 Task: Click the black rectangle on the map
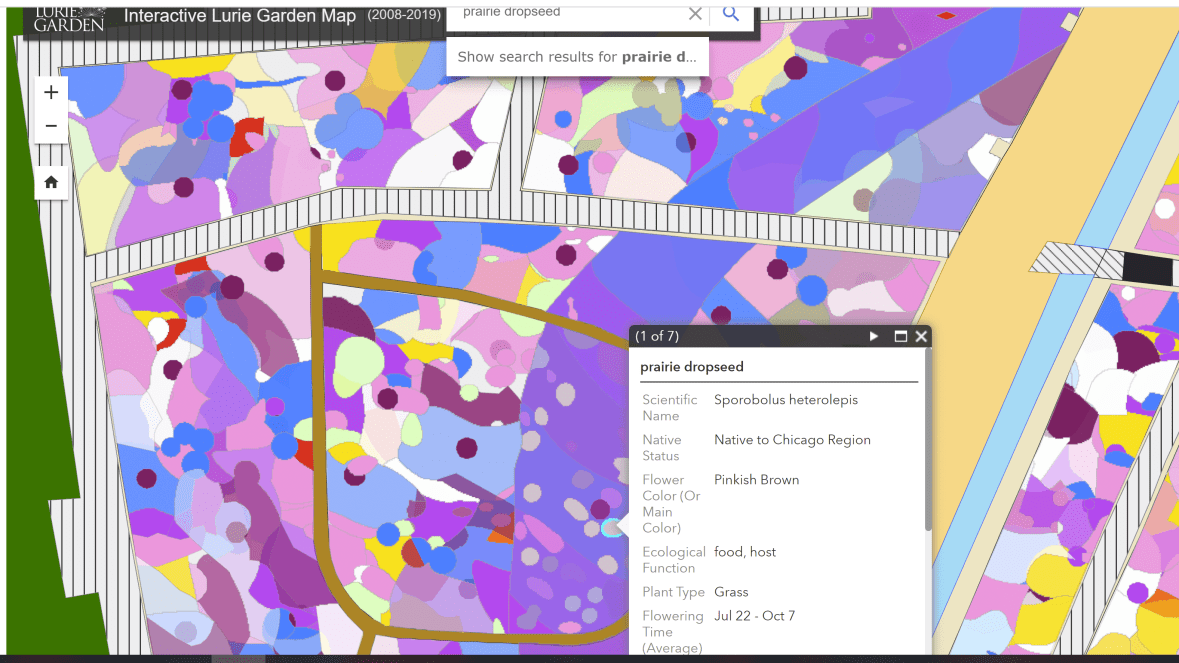[1147, 268]
